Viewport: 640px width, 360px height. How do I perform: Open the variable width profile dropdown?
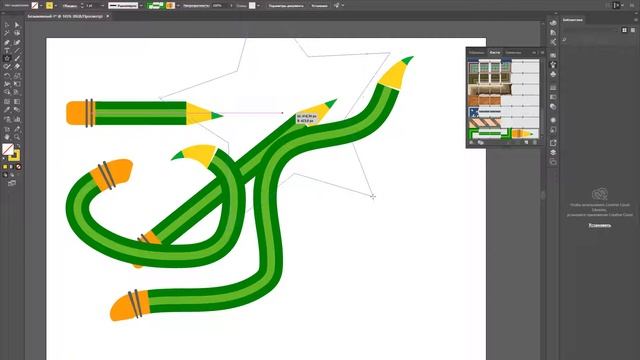[141, 6]
